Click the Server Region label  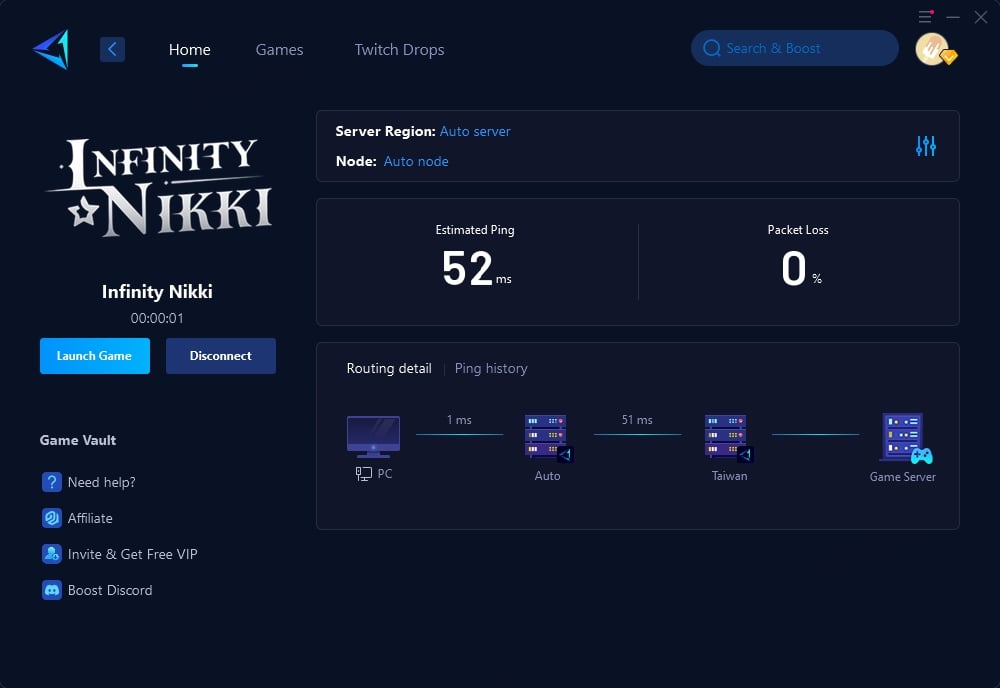[x=386, y=131]
